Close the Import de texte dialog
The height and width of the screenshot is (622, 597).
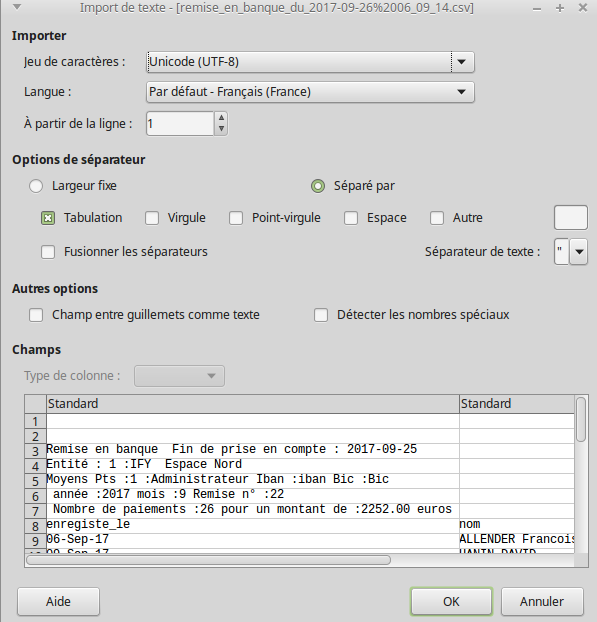coord(582,8)
